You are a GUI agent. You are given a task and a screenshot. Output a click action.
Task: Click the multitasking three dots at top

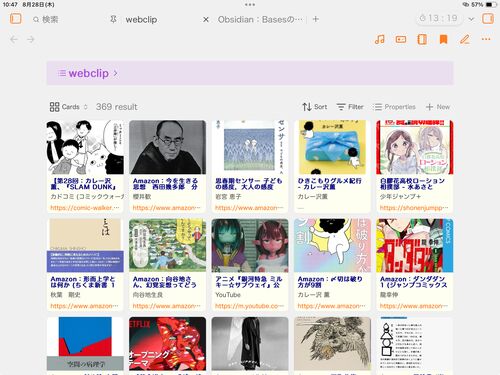(250, 5)
